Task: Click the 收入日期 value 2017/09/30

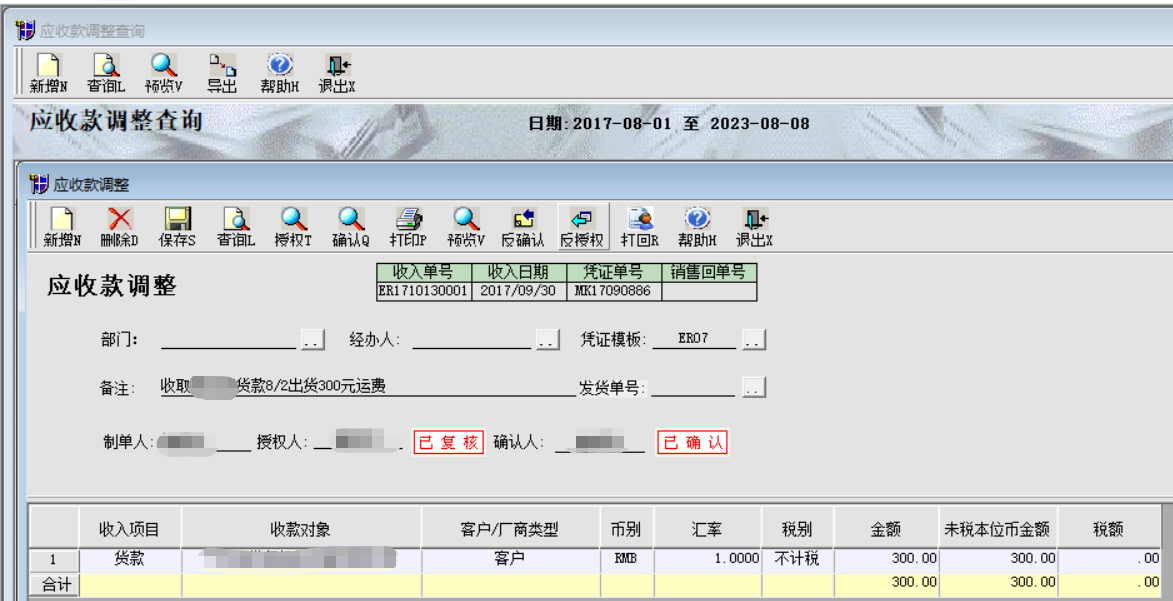Action: [518, 291]
